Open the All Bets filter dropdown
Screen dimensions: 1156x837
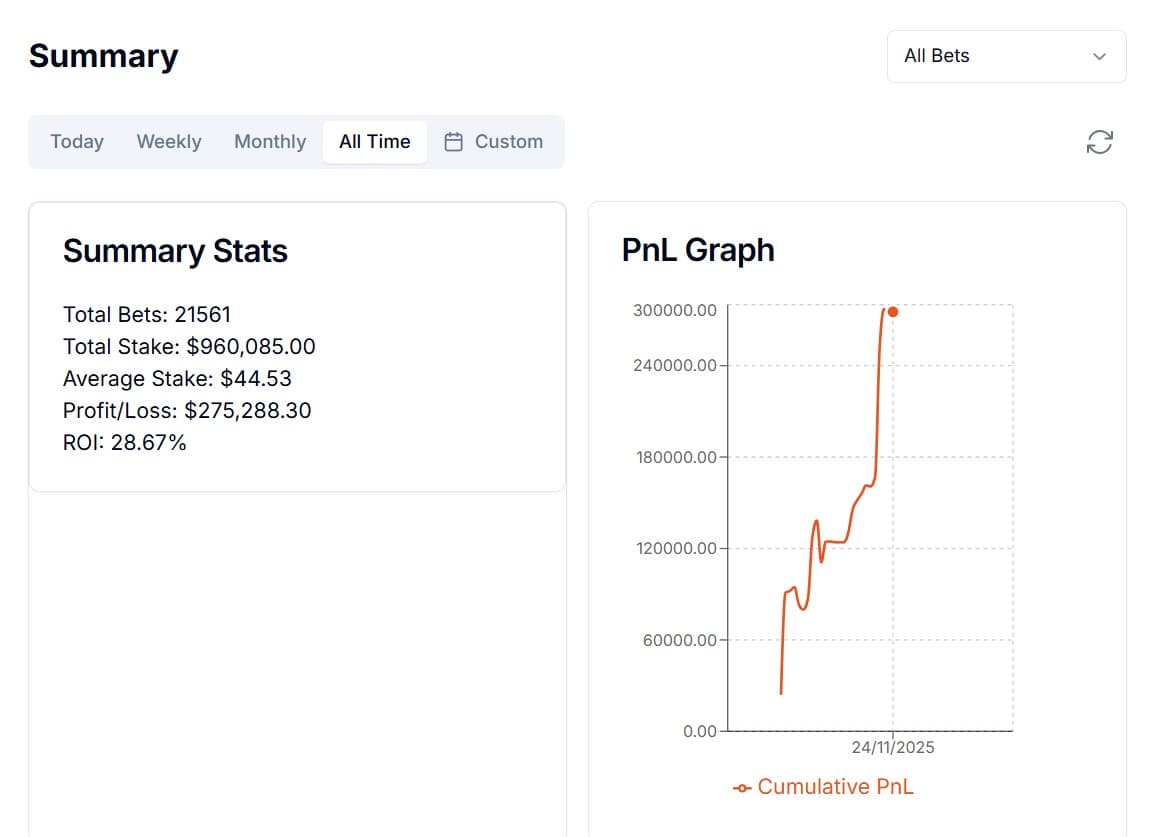1006,56
